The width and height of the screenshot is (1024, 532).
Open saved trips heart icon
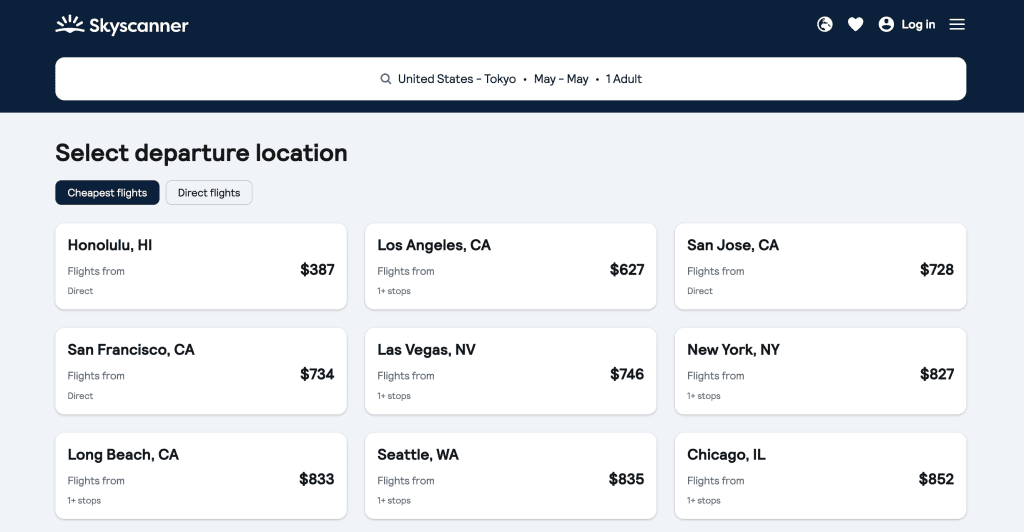(x=856, y=24)
